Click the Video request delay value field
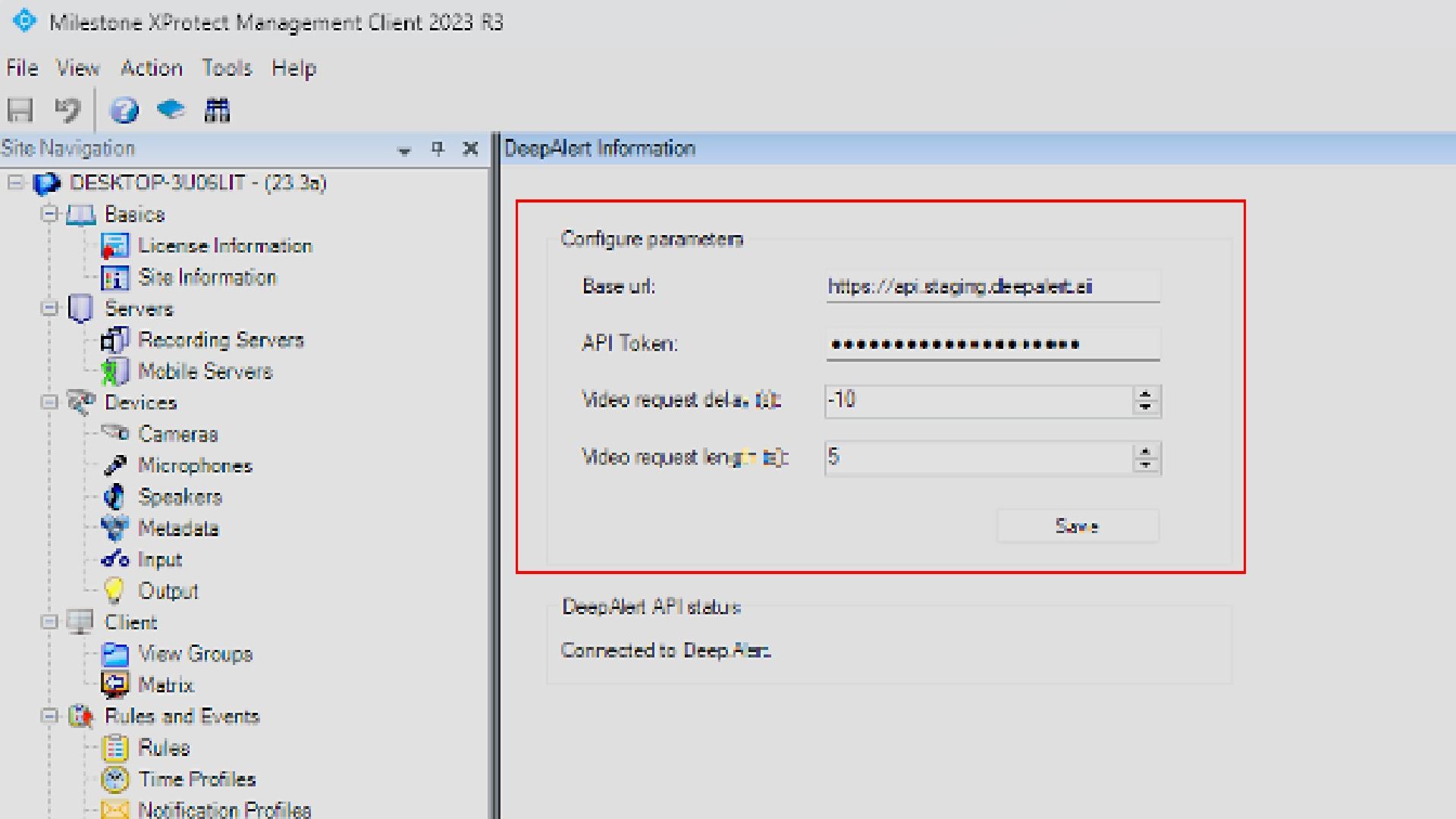This screenshot has width=1456, height=819. tap(978, 401)
